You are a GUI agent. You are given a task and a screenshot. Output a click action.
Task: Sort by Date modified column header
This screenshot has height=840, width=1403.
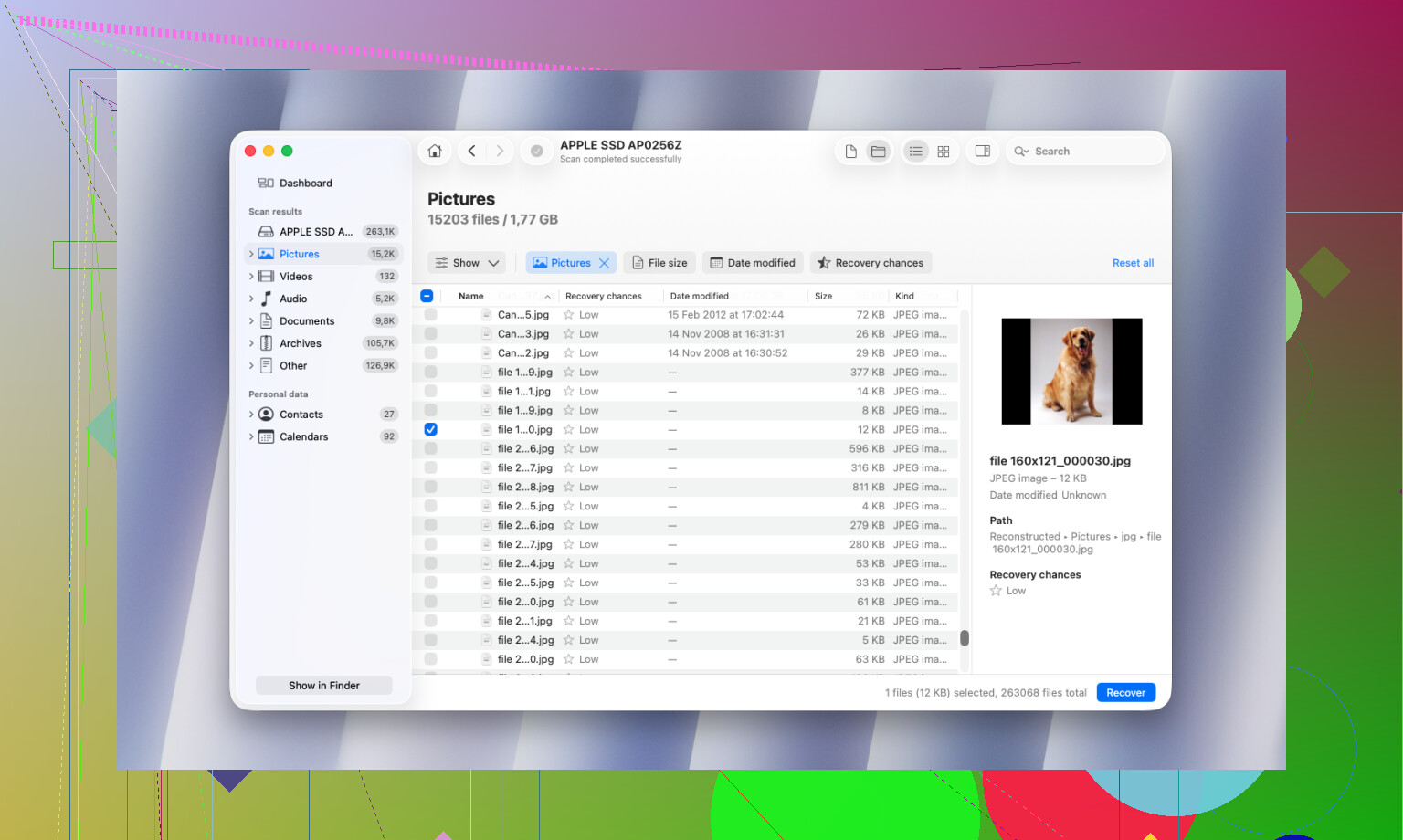tap(699, 296)
